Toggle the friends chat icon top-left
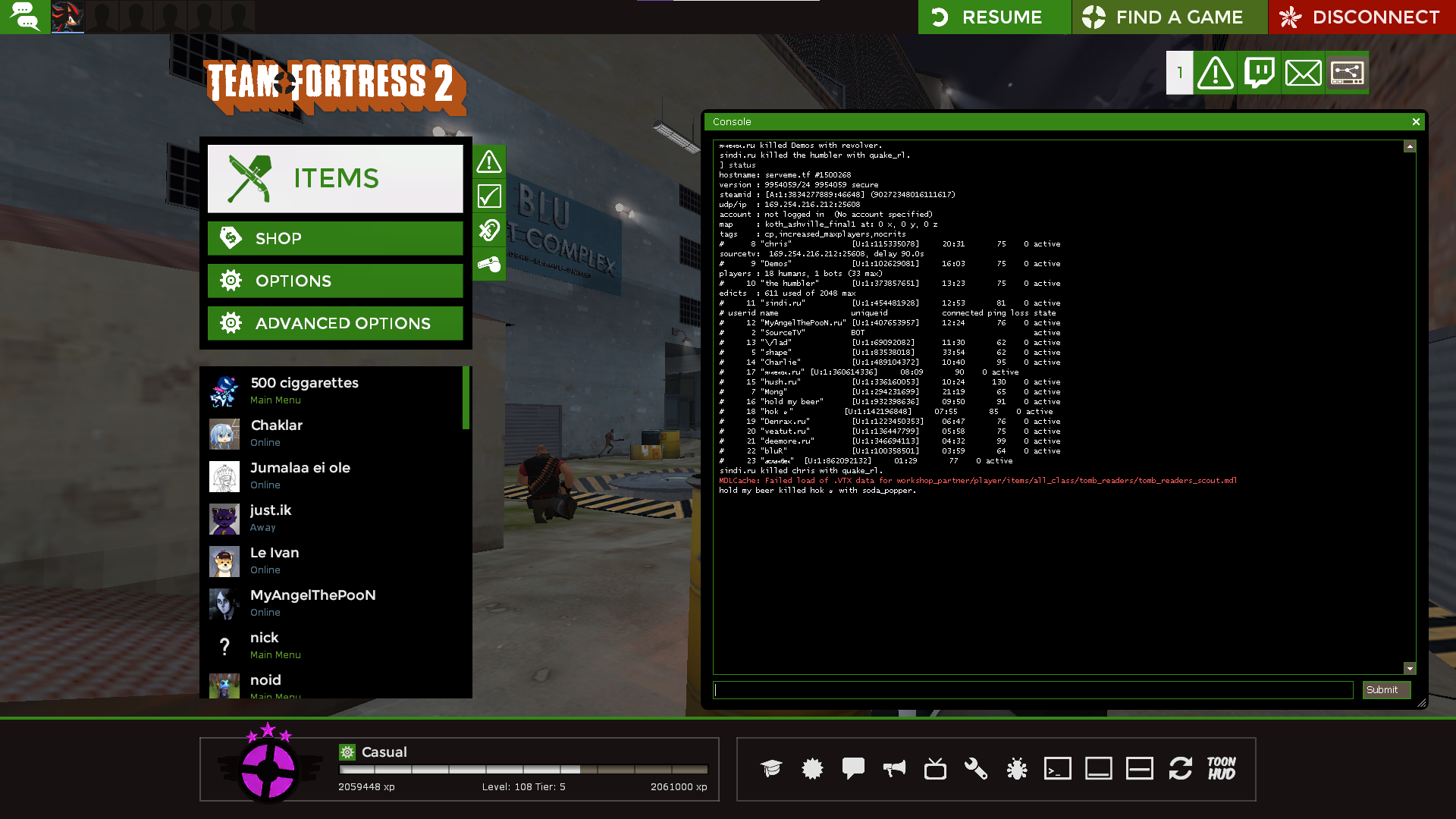Image resolution: width=1456 pixels, height=819 pixels. pyautogui.click(x=25, y=17)
